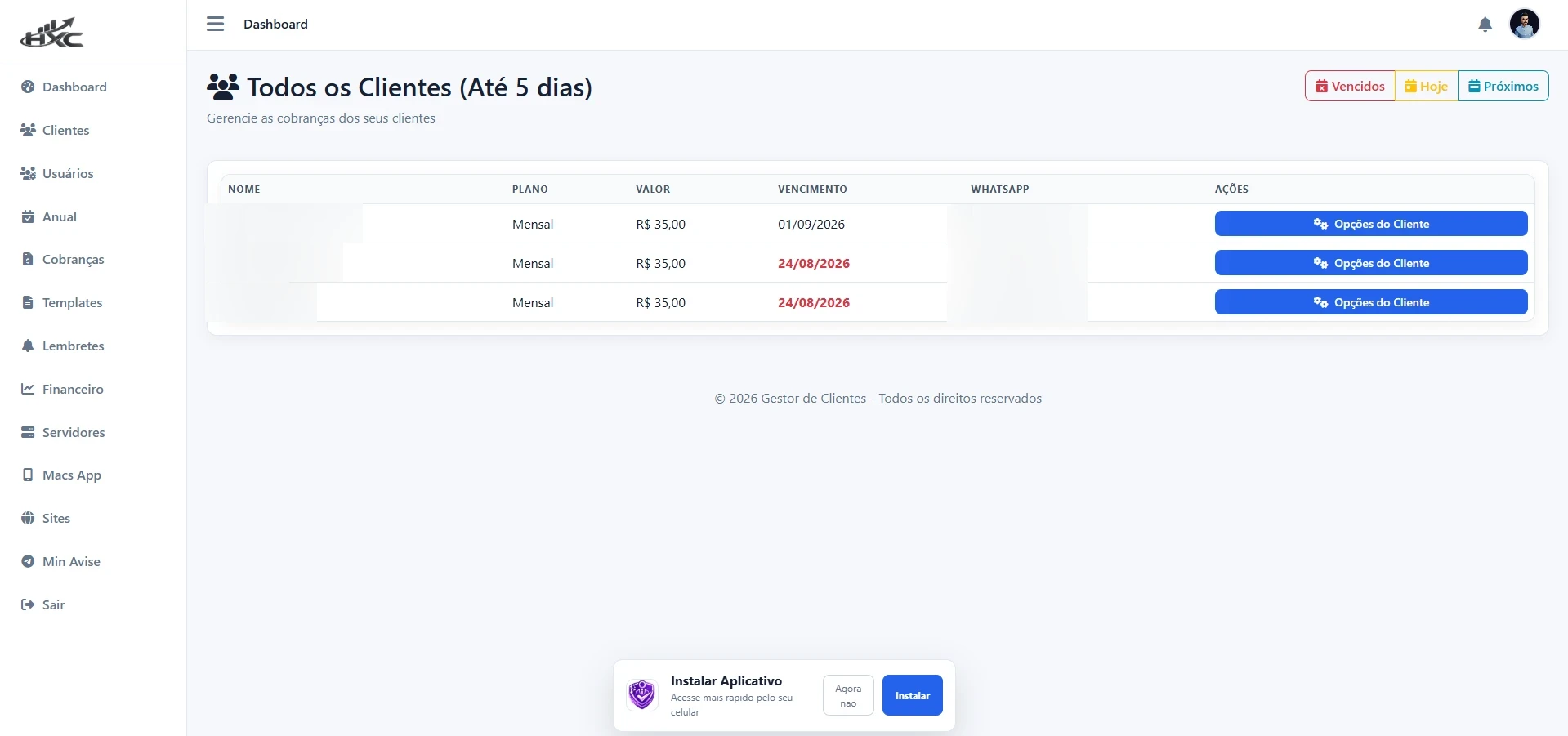Click the Gestor de Clientes copyright footer text

point(878,398)
